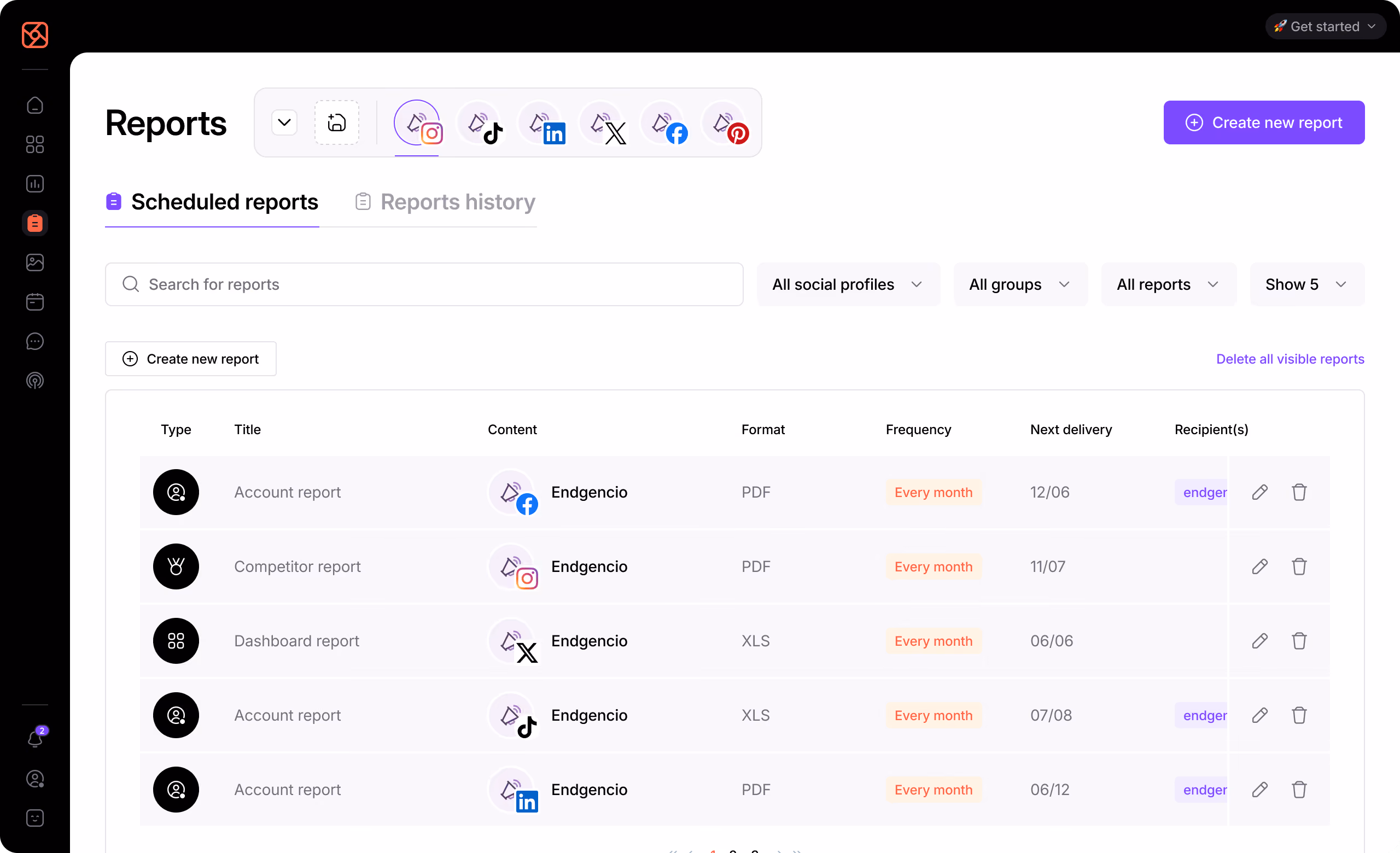
Task: Open the Show 5 dropdown
Action: [x=1307, y=284]
